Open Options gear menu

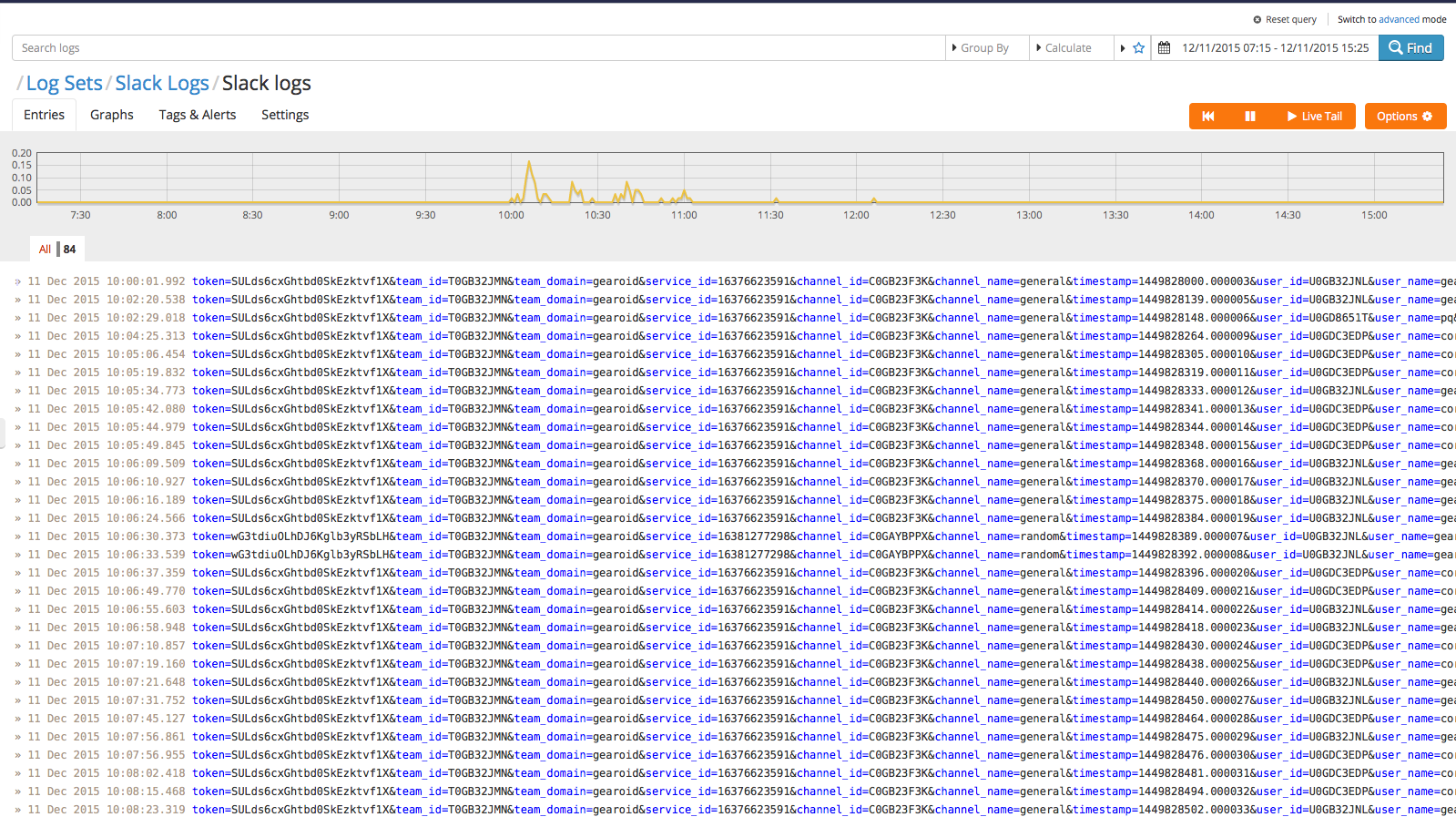1404,117
